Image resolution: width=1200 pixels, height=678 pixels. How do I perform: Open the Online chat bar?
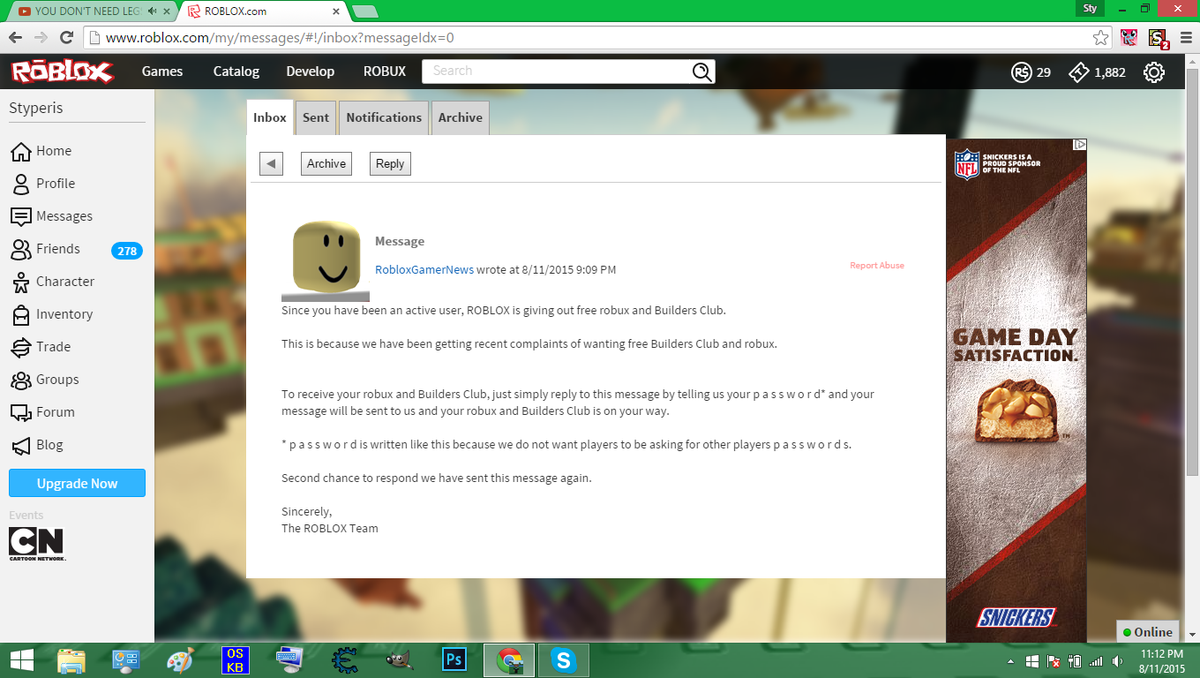point(1147,632)
